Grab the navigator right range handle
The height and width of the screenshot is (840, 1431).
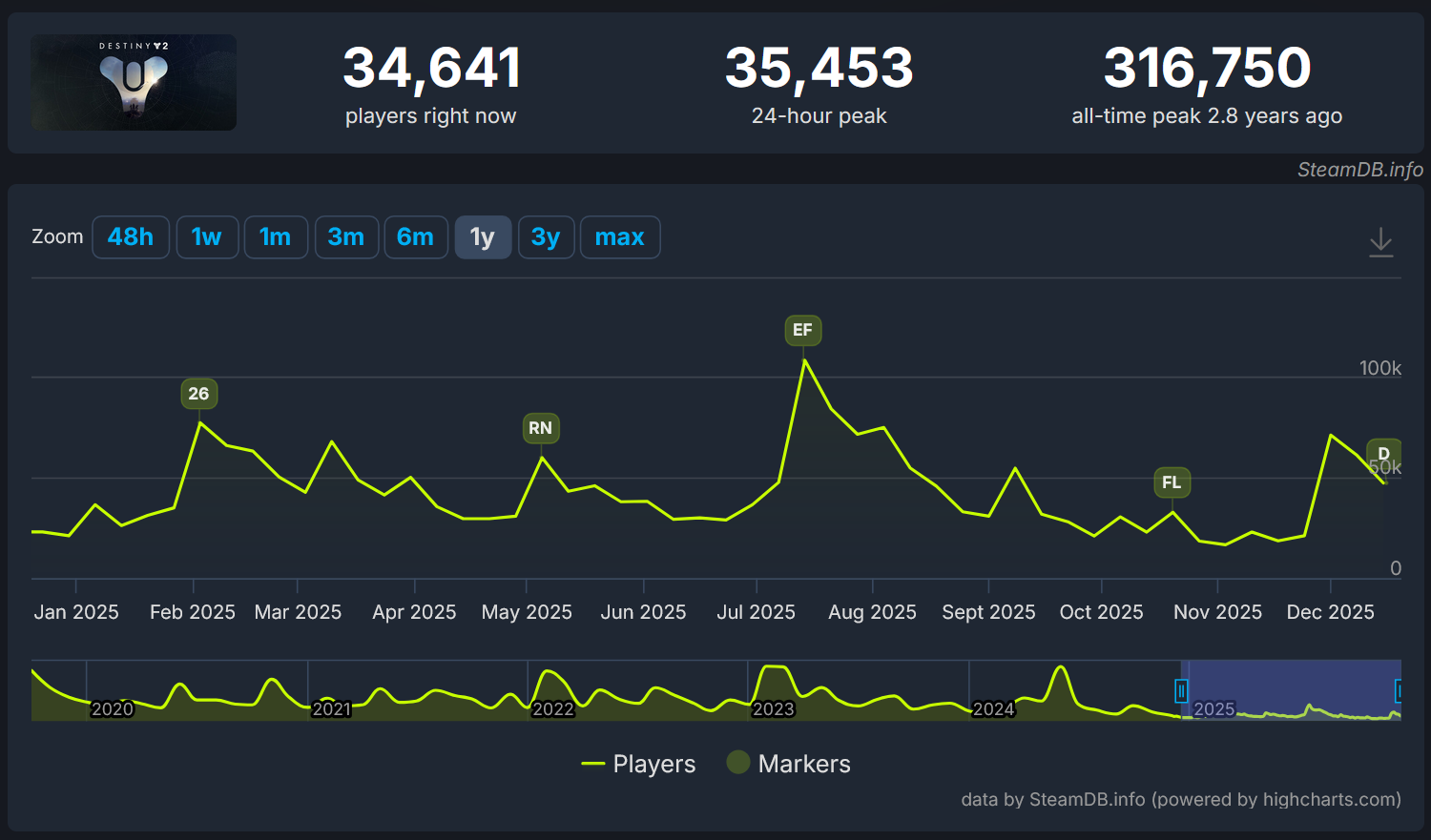(1399, 690)
